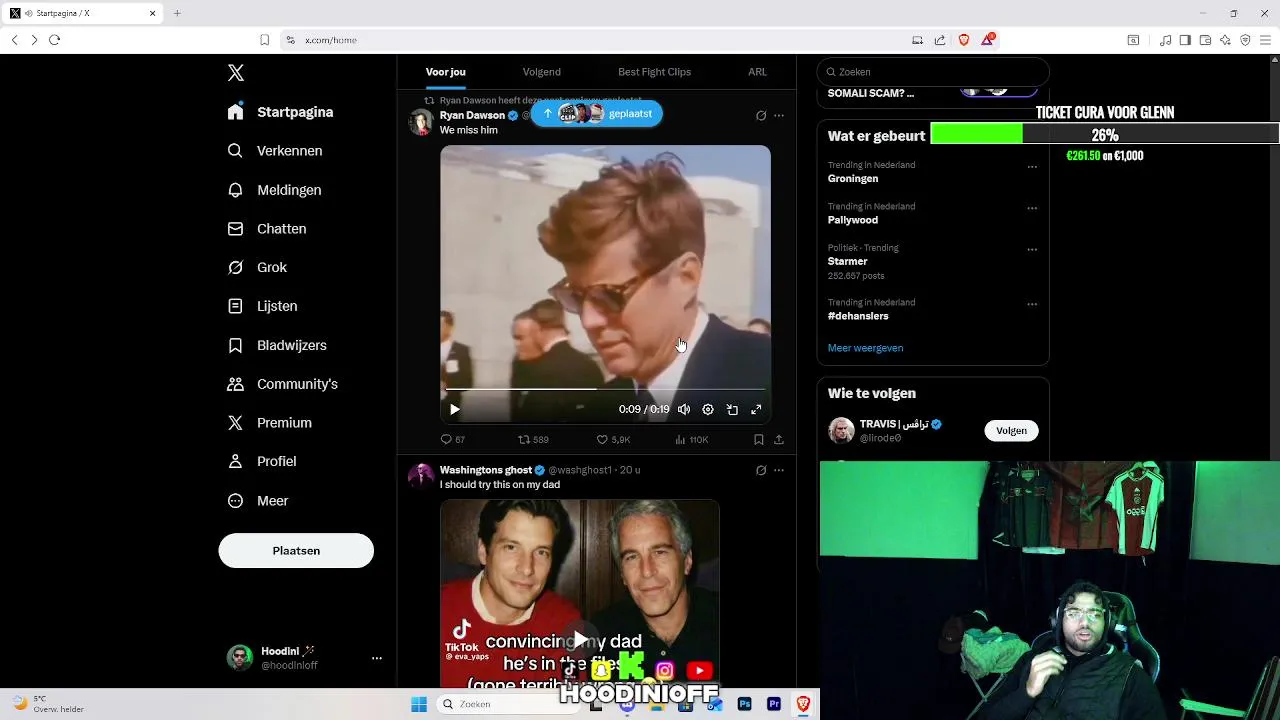Screen dimensions: 1280x720
Task: Like the Ryan Dawson post
Action: (613, 439)
